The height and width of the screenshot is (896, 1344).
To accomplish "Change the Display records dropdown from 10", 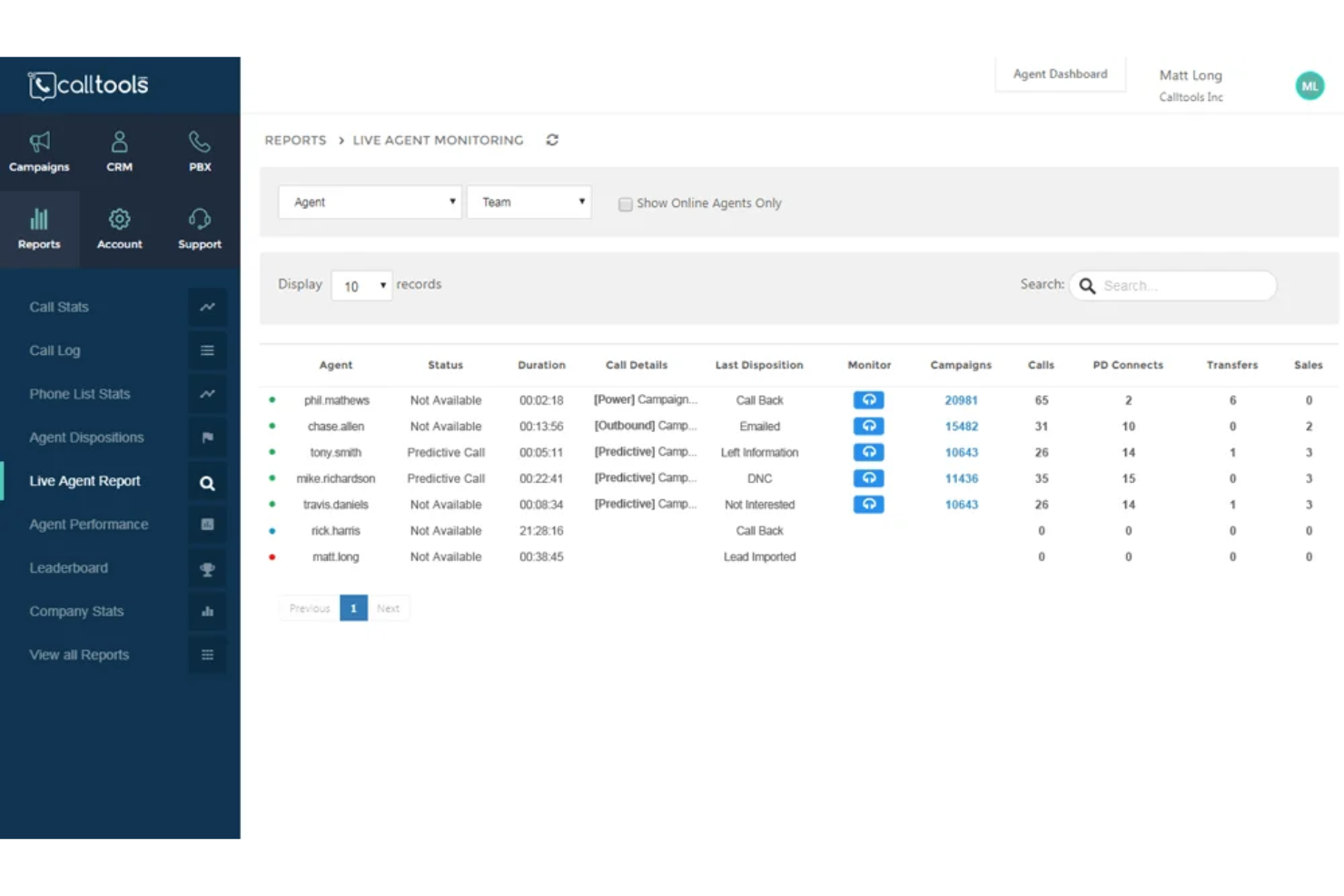I will tap(361, 285).
